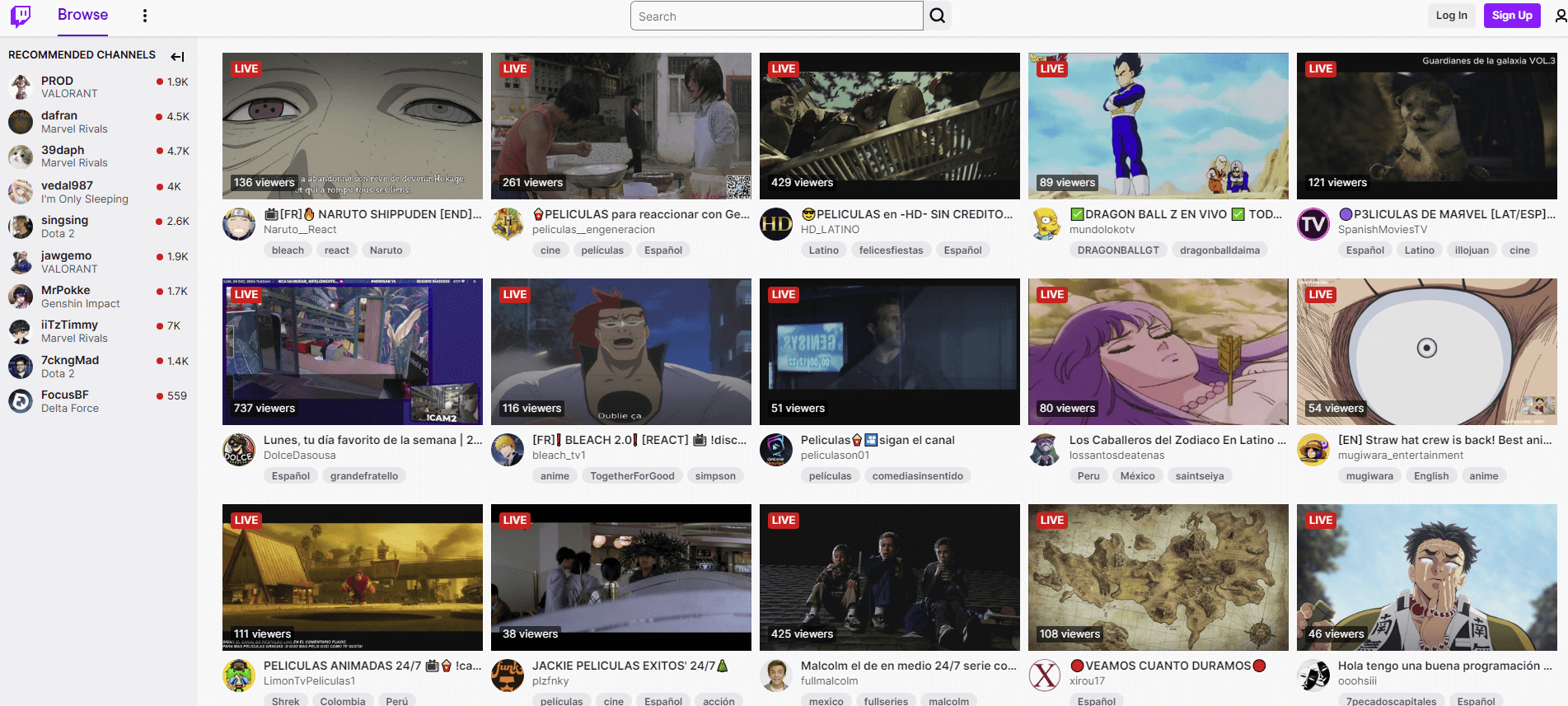Open the Naruto__React channel name link
1568x706 pixels.
coord(300,230)
